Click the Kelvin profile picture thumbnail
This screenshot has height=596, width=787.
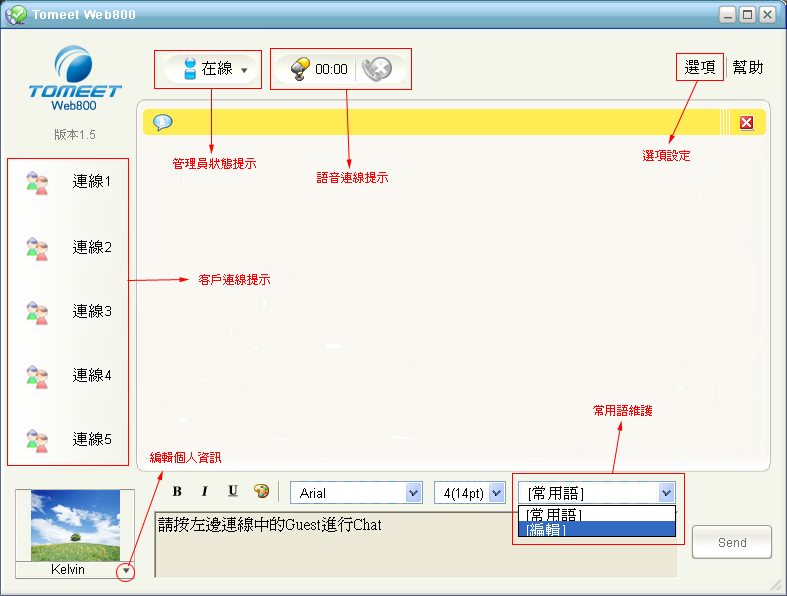point(75,526)
